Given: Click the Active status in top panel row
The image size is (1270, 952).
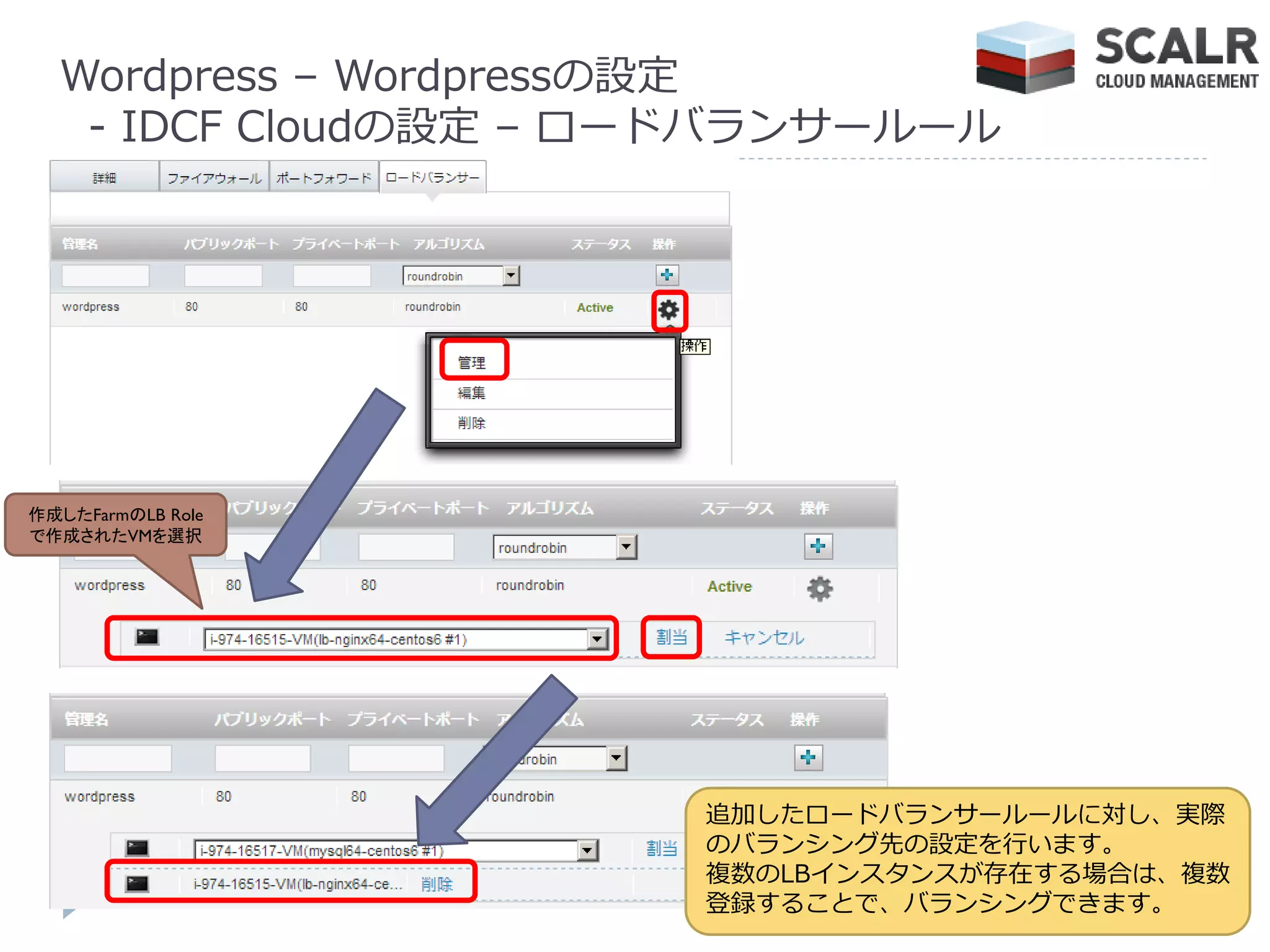Looking at the screenshot, I should click(595, 307).
